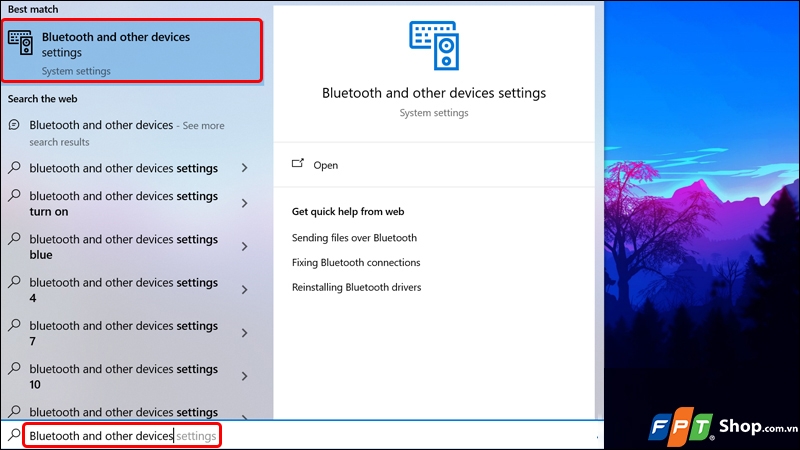Screen dimensions: 800x450
Task: Select suggestion ending with '10'
Action: pos(123,377)
